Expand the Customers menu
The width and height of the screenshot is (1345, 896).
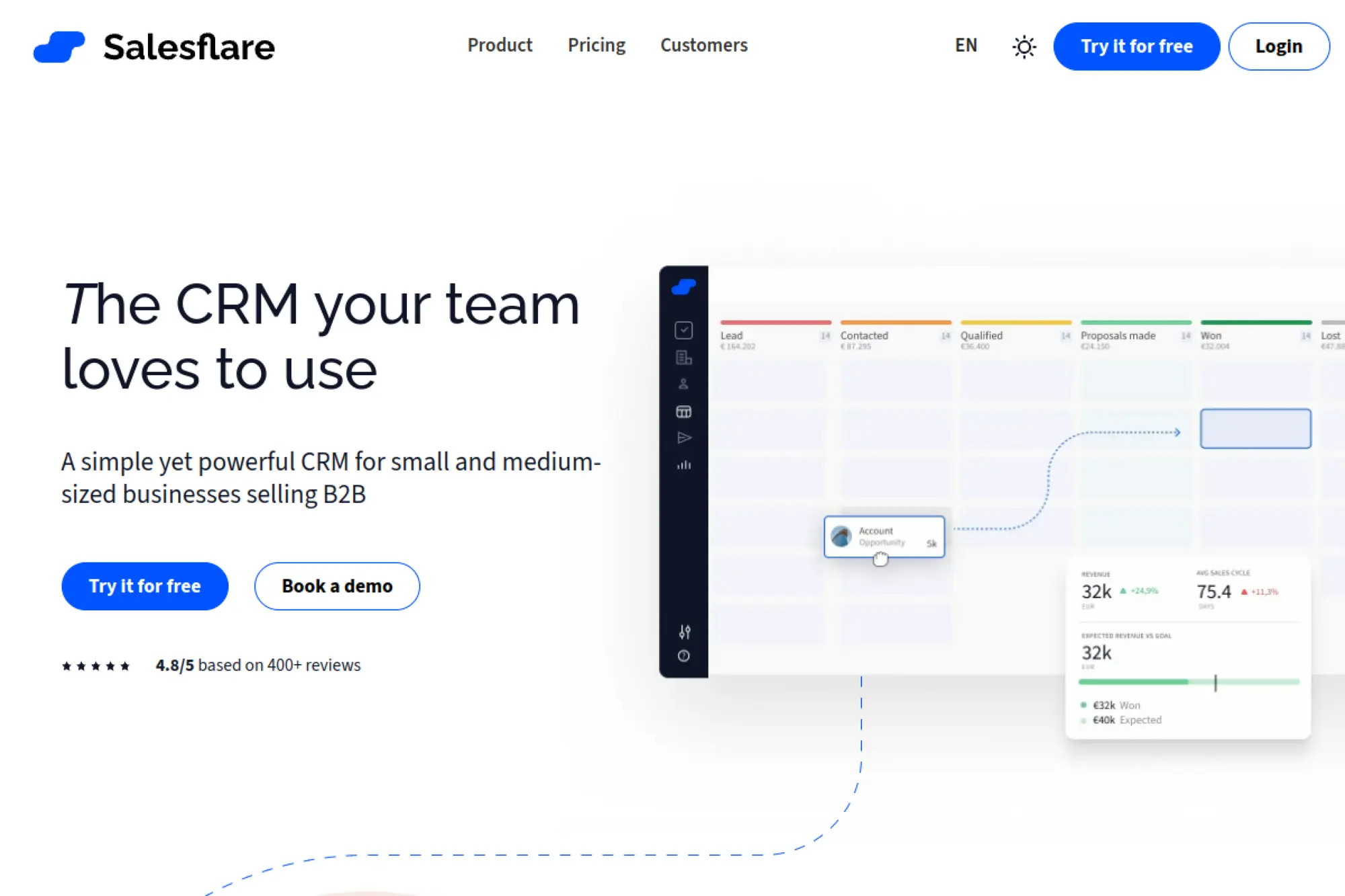pyautogui.click(x=703, y=45)
